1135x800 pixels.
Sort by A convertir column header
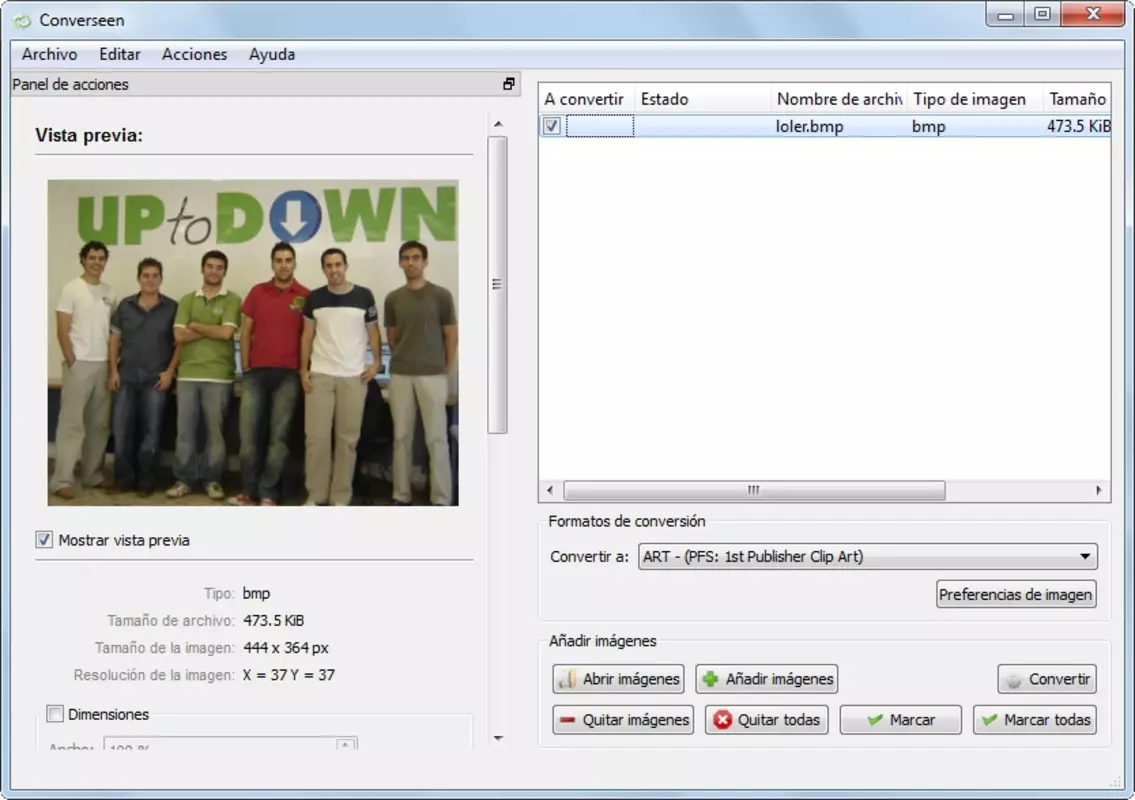586,99
